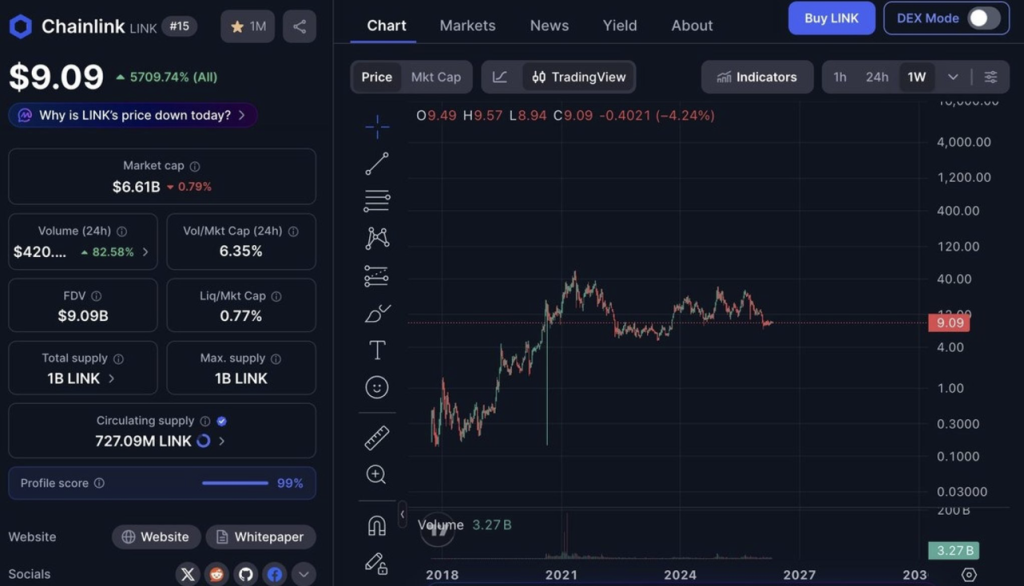Open the Chart tab
This screenshot has height=586, width=1024.
coord(386,25)
